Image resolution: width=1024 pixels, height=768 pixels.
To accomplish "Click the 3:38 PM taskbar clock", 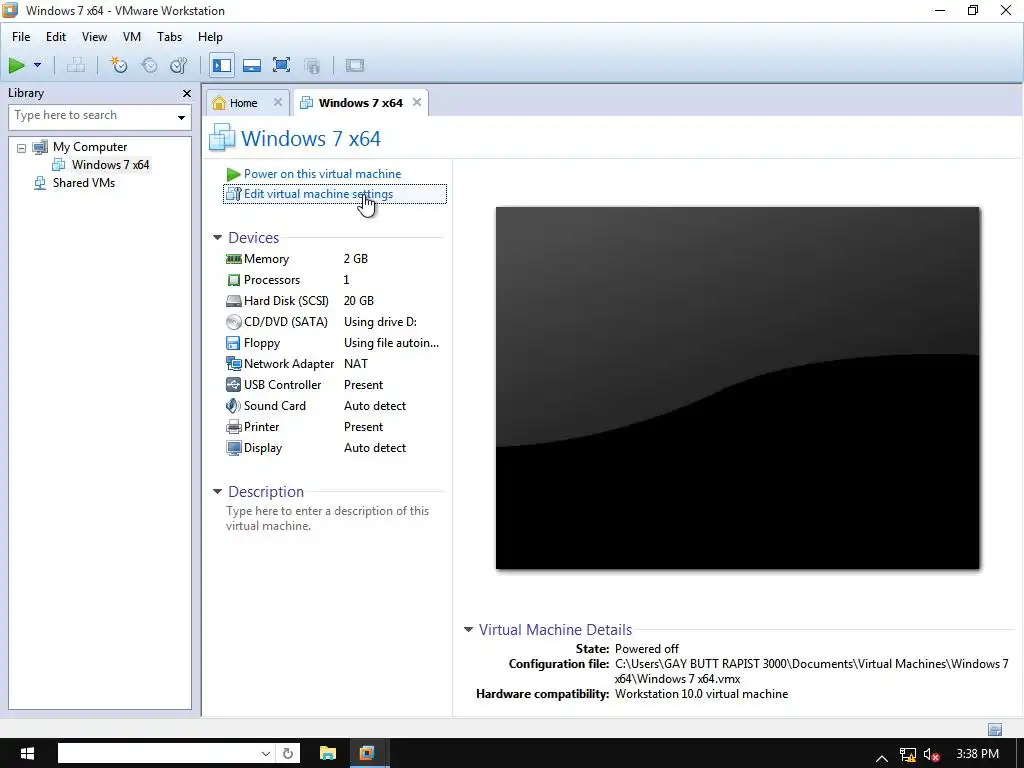I will pos(978,754).
